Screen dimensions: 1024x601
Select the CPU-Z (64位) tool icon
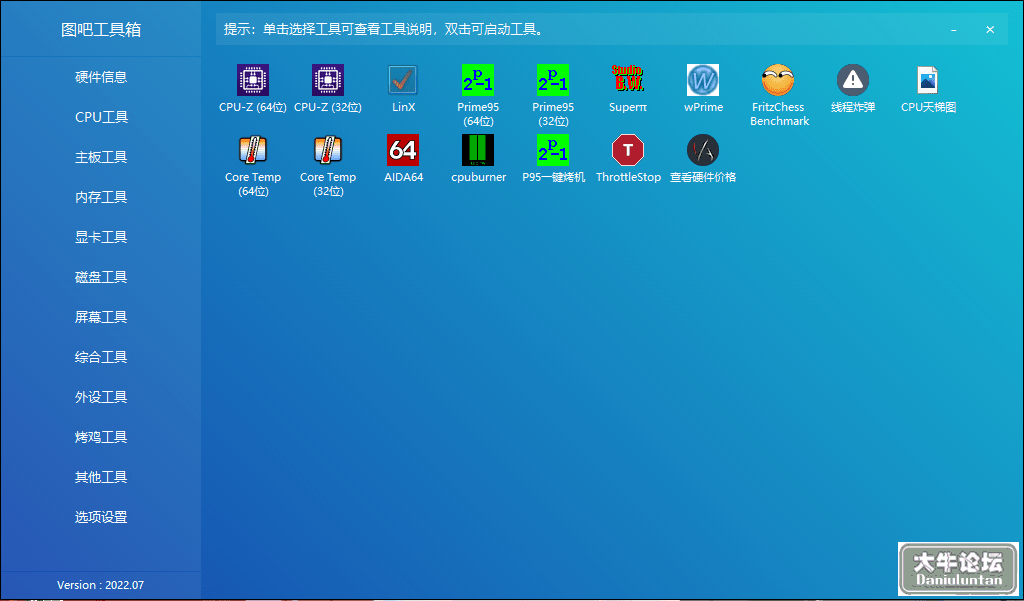point(253,80)
